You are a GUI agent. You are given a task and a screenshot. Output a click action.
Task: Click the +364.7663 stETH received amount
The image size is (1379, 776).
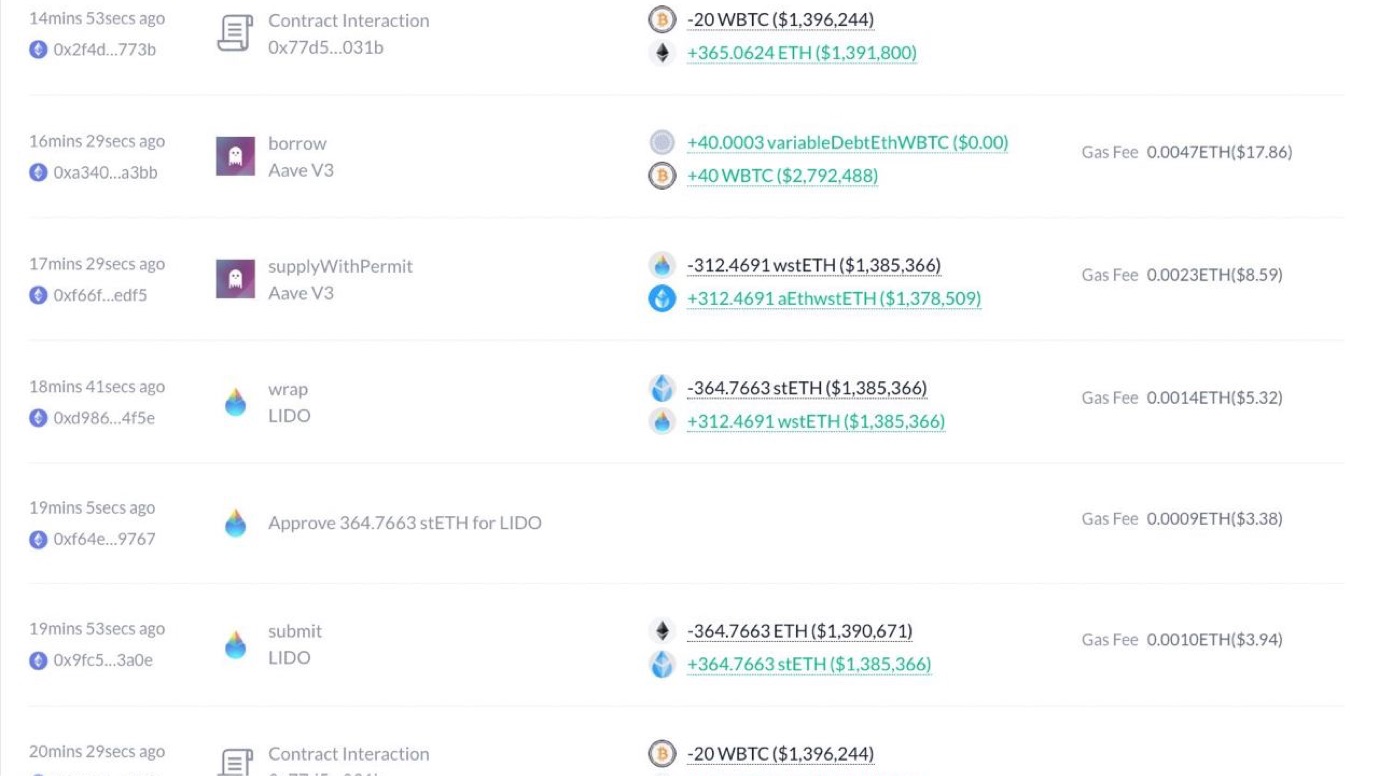pos(808,664)
